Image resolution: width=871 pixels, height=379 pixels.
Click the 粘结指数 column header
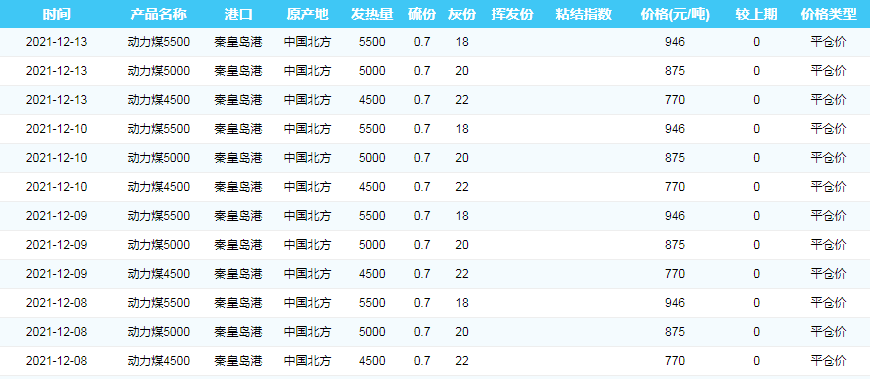(x=583, y=14)
